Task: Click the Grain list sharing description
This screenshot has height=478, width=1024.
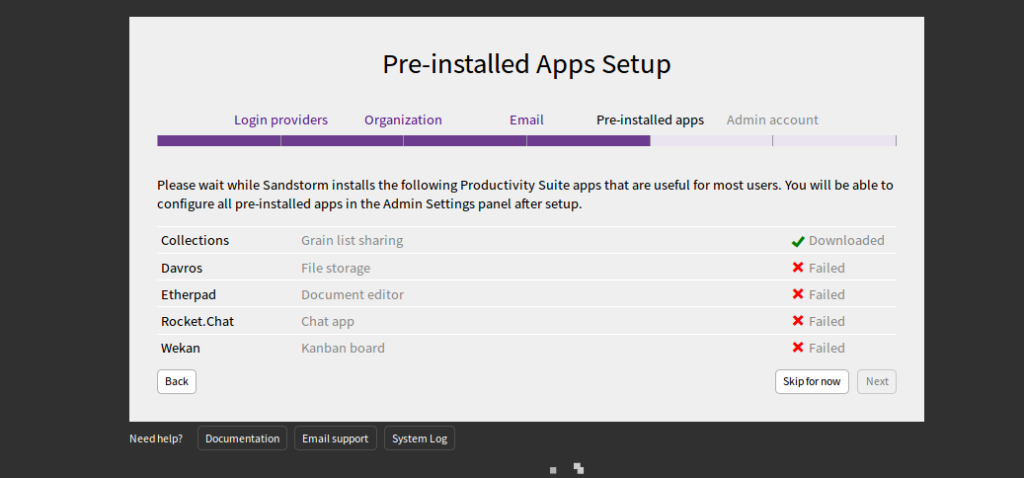Action: [x=352, y=240]
